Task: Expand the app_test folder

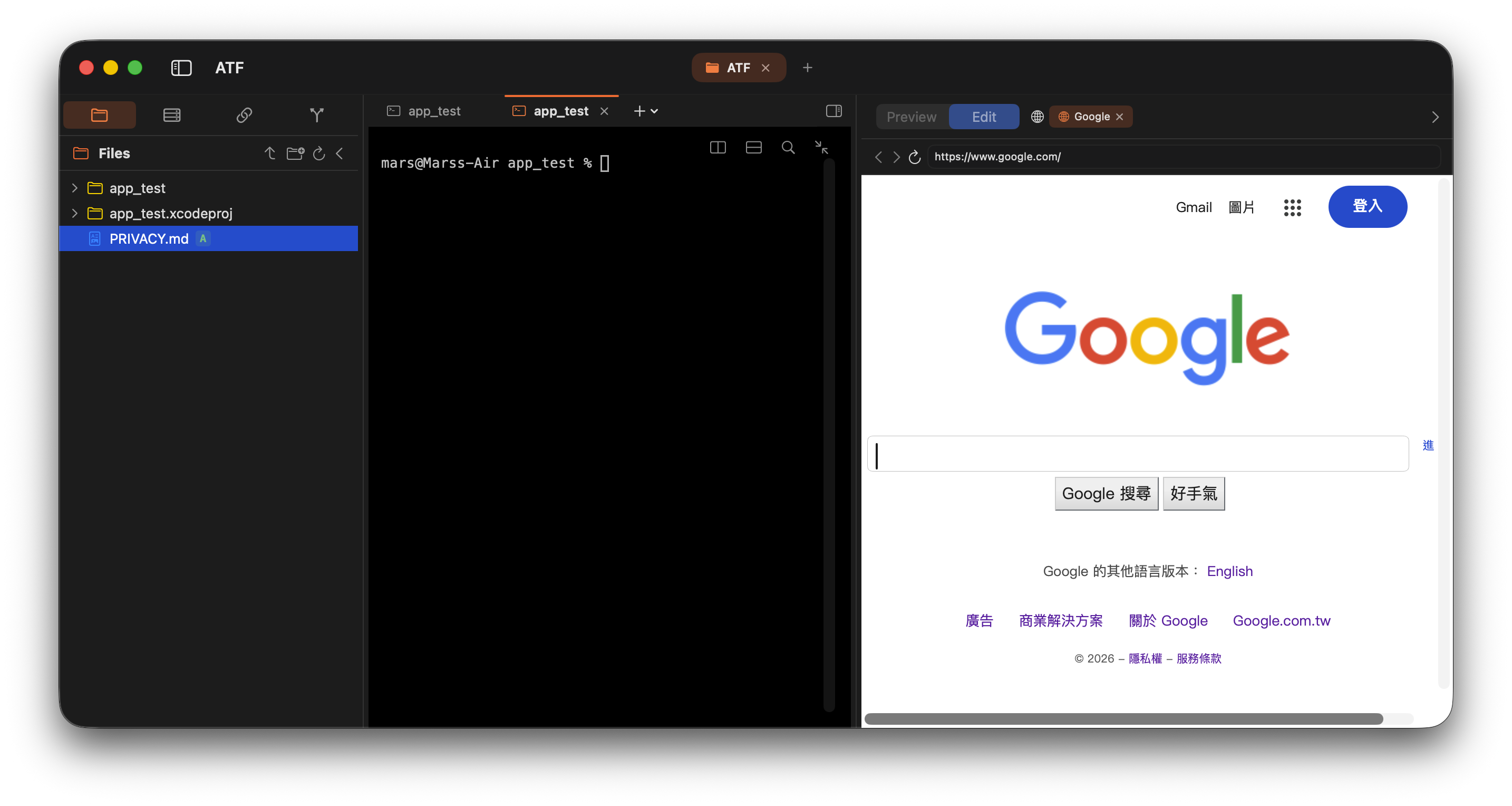Action: [74, 188]
